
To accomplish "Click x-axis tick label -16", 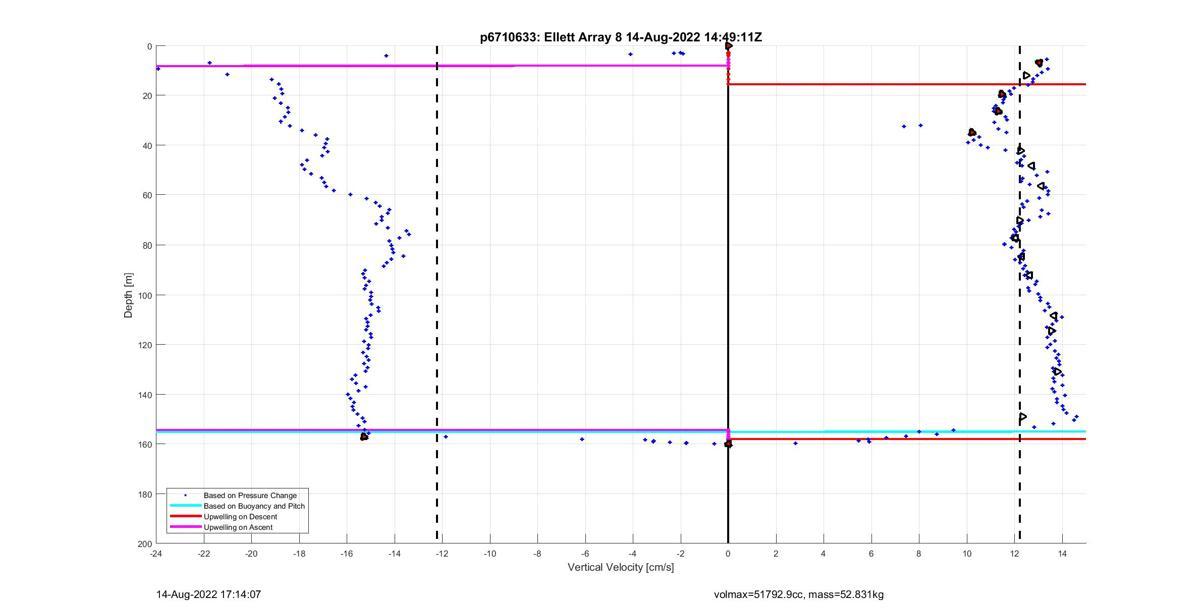I will click(x=347, y=553).
